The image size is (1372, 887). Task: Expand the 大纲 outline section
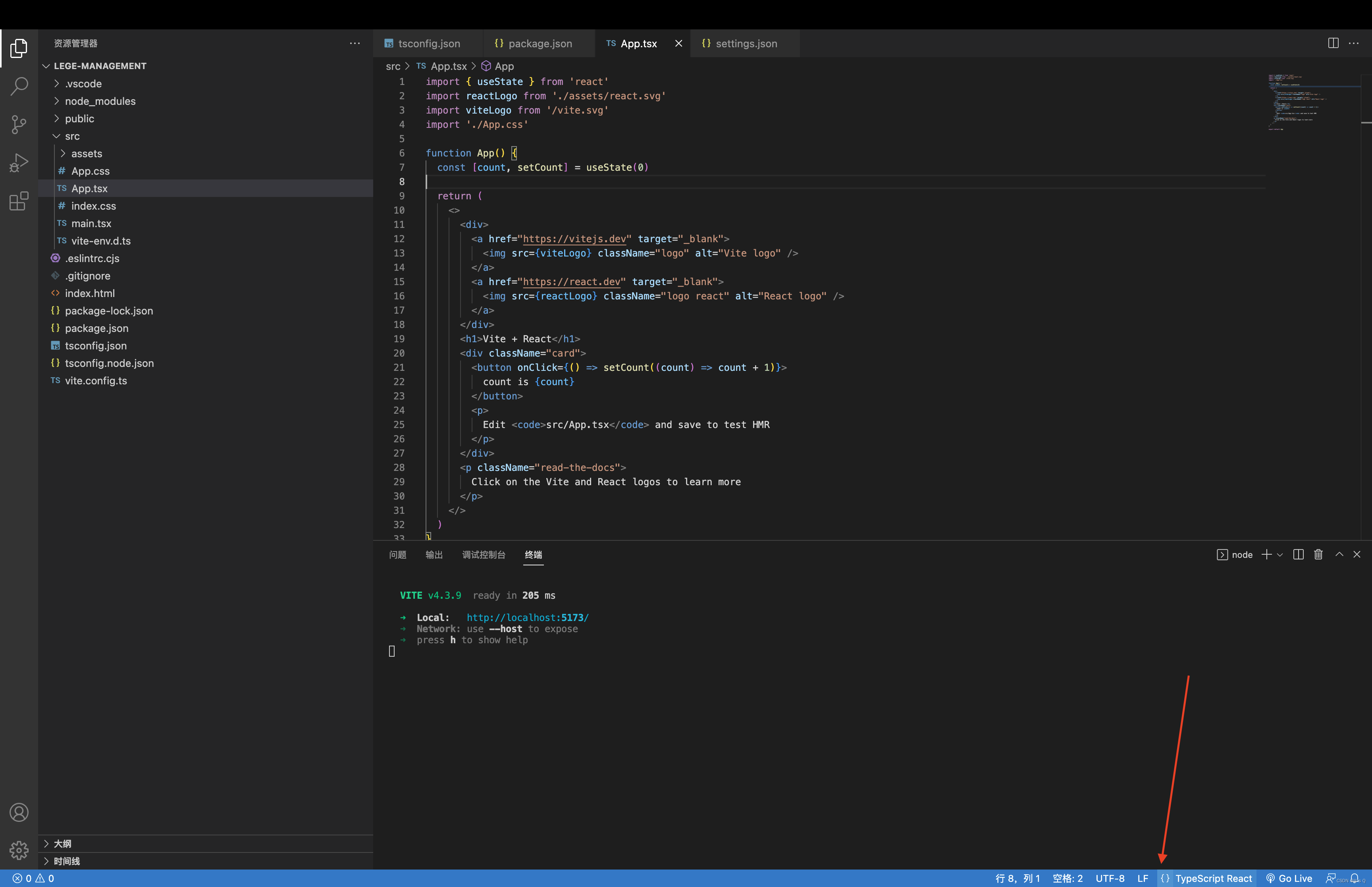[x=206, y=843]
